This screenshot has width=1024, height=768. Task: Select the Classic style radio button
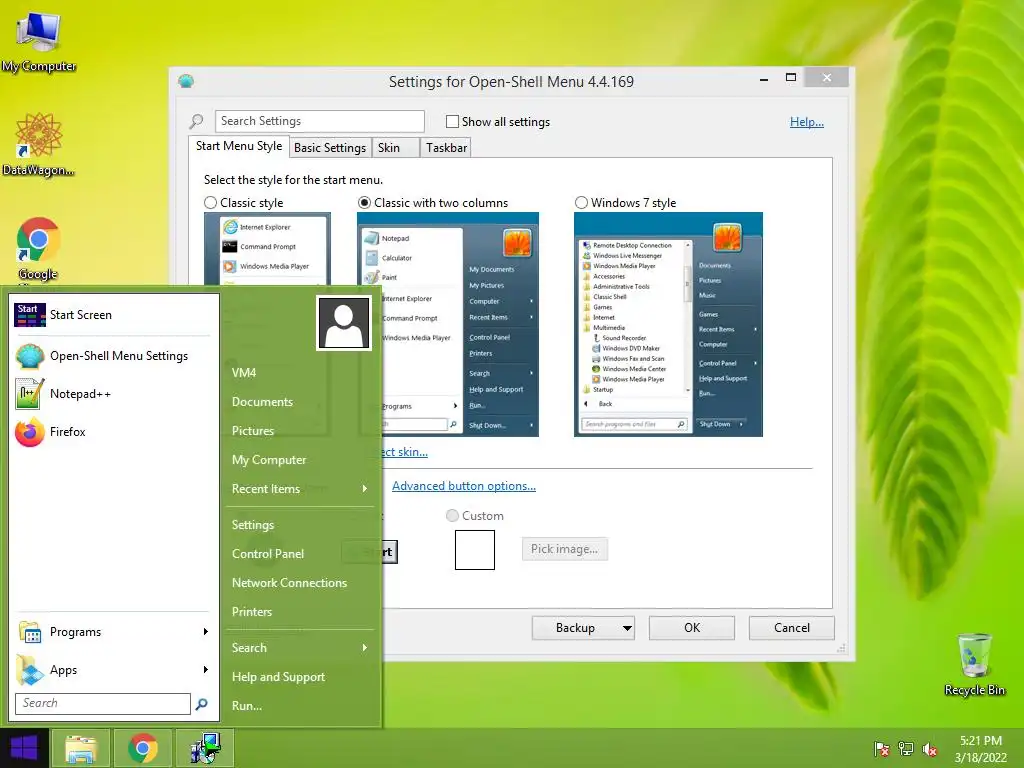[x=210, y=203]
